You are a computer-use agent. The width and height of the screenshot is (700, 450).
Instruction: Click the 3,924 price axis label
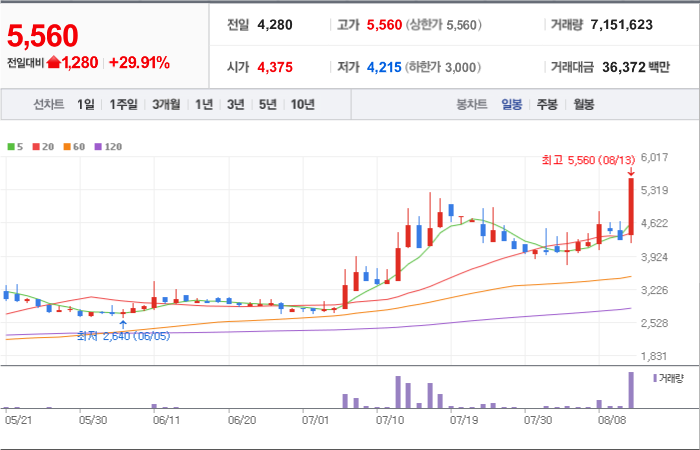(x=654, y=257)
